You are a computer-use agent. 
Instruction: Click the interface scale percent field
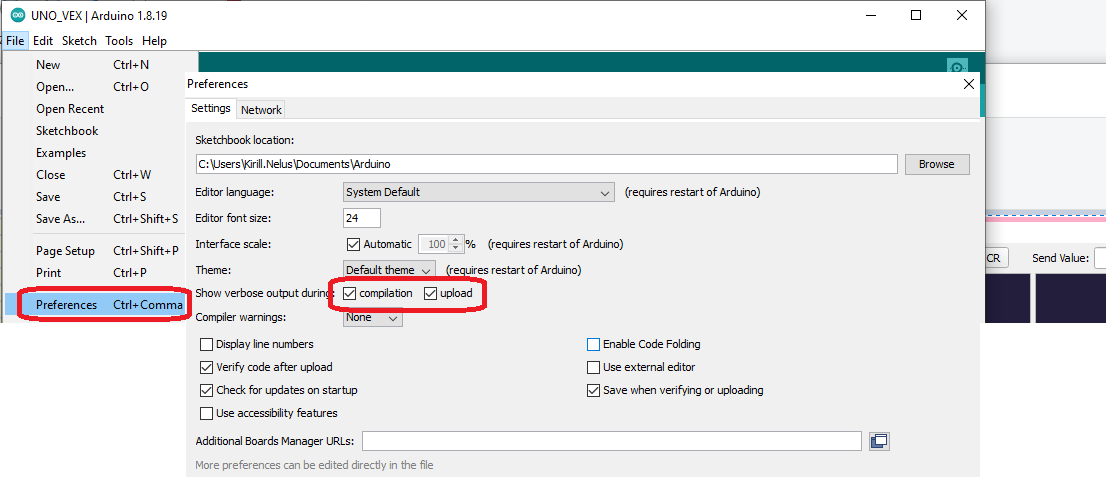point(434,244)
